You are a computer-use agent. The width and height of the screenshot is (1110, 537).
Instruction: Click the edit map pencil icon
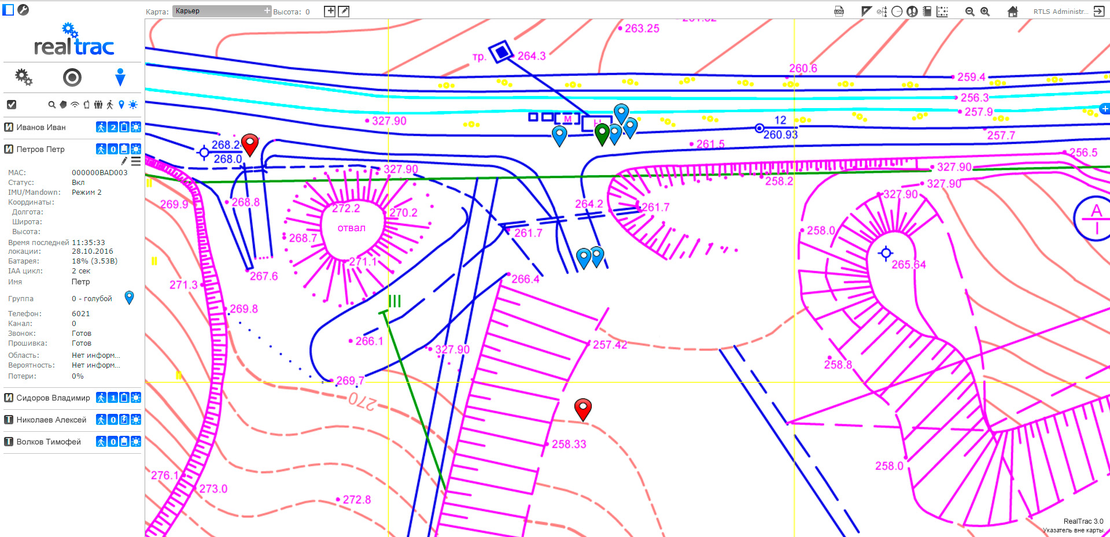(x=344, y=12)
